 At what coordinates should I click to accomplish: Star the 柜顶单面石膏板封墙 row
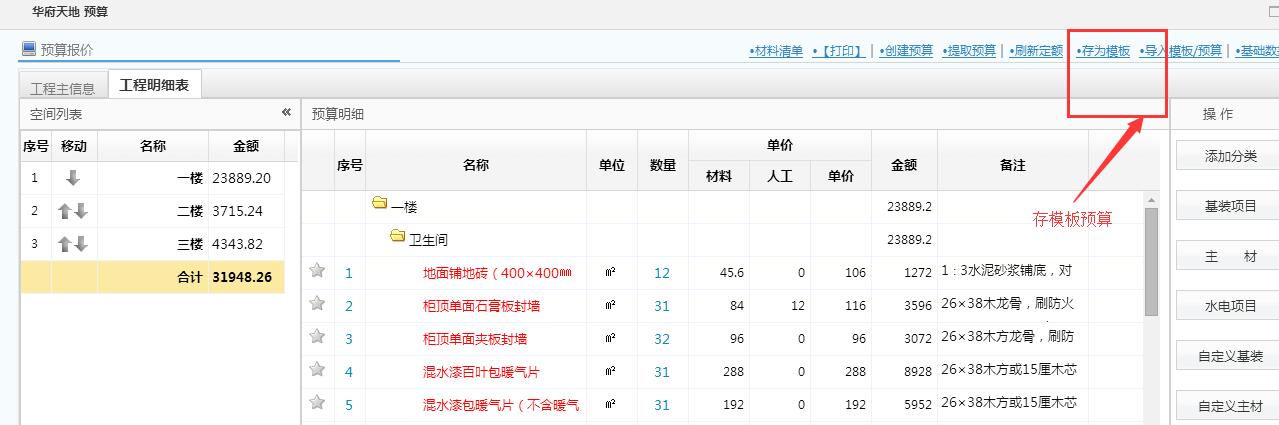318,304
